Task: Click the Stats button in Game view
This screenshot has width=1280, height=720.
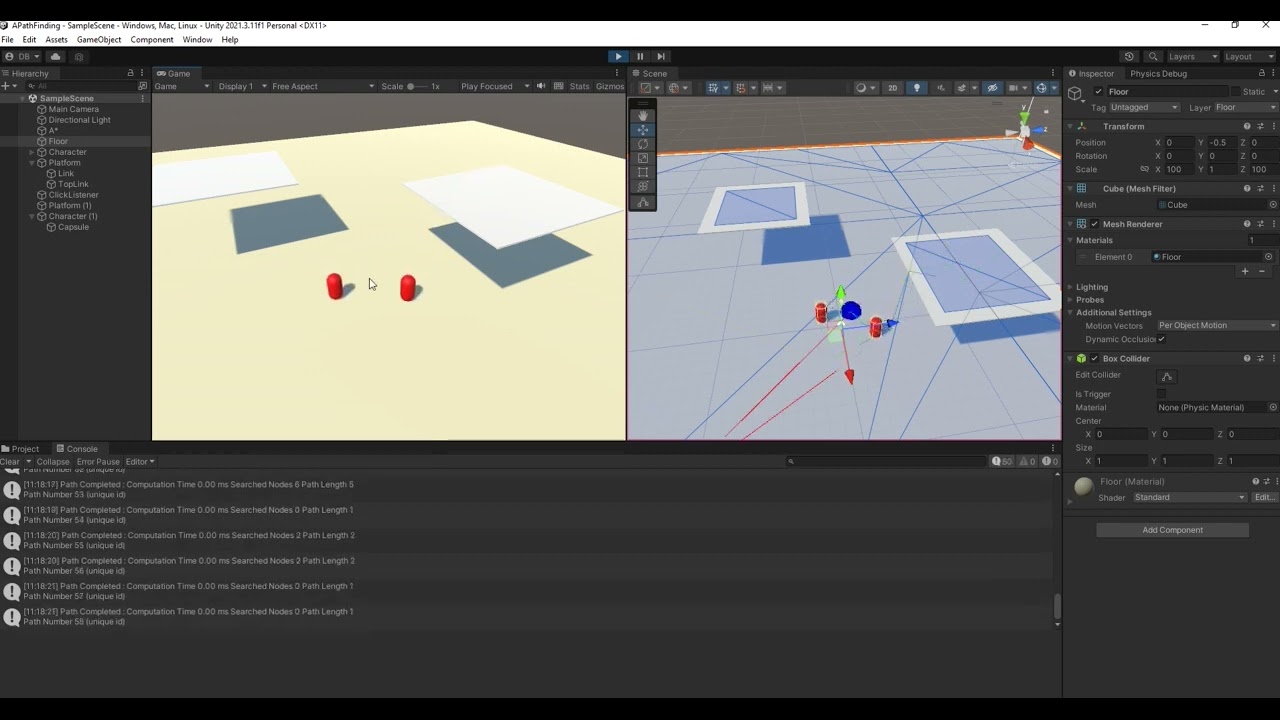Action: pos(580,86)
